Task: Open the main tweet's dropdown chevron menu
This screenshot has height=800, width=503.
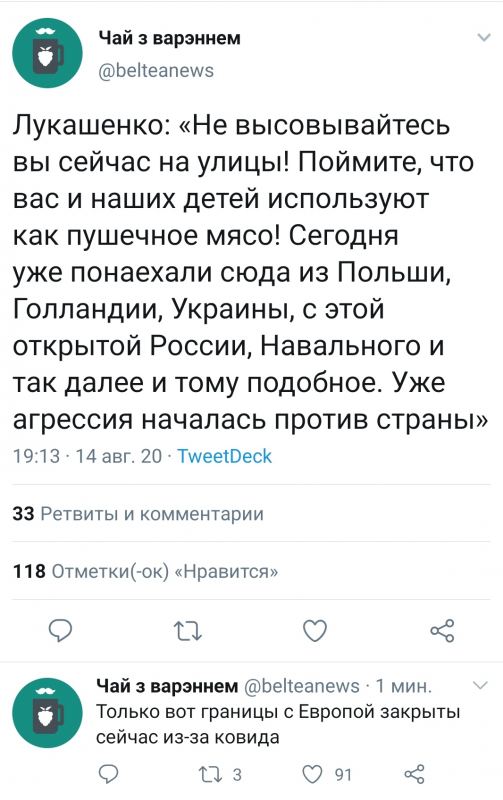Action: coord(483,37)
